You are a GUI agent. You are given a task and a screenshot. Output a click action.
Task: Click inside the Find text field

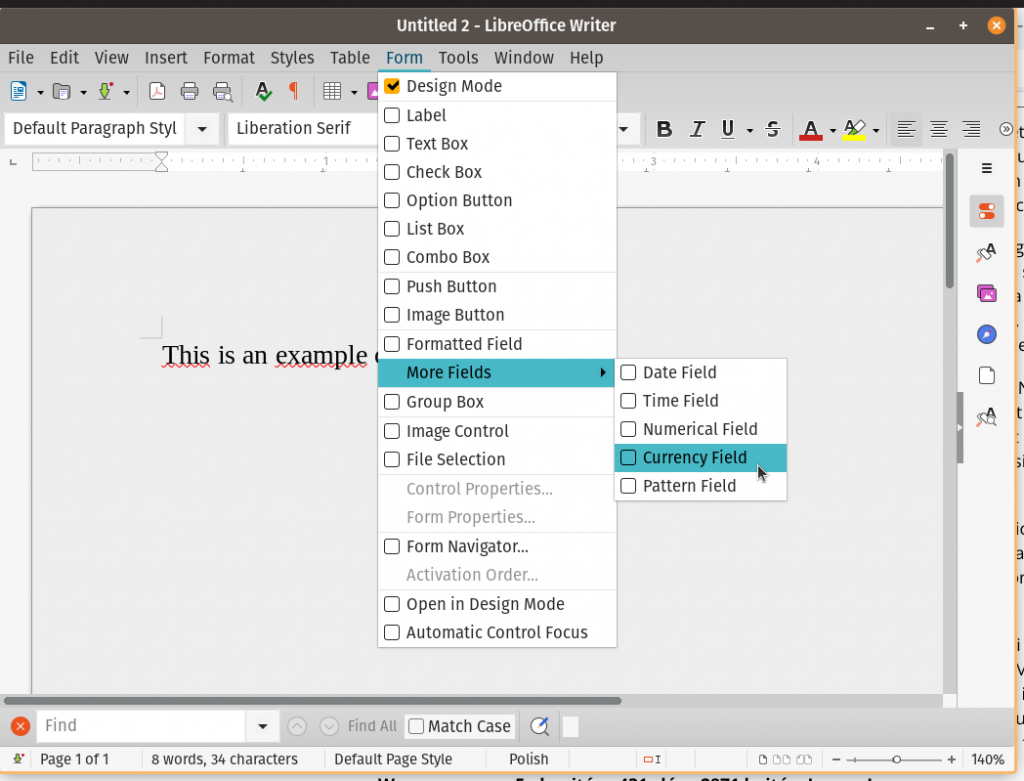click(140, 725)
